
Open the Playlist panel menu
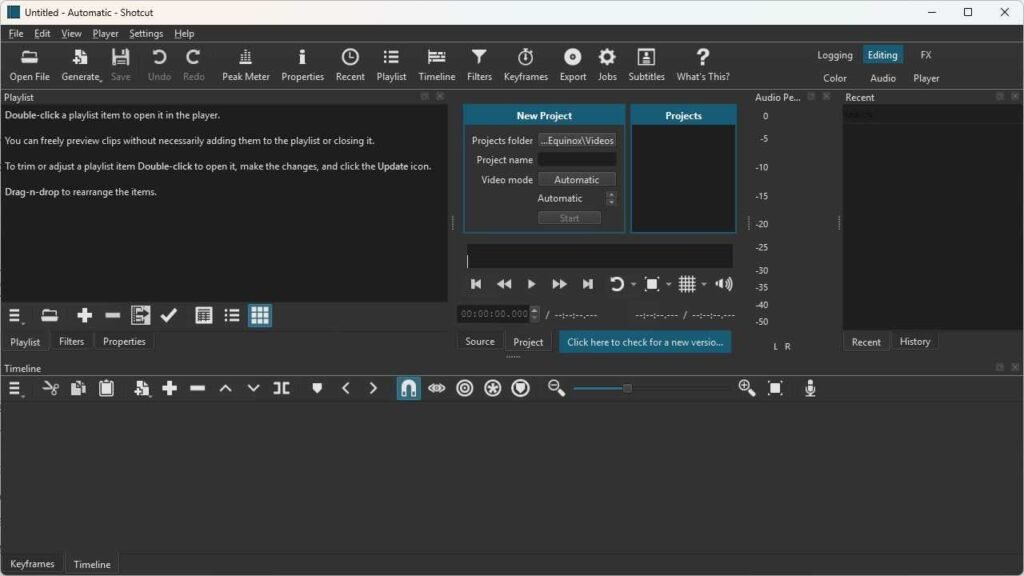click(14, 315)
